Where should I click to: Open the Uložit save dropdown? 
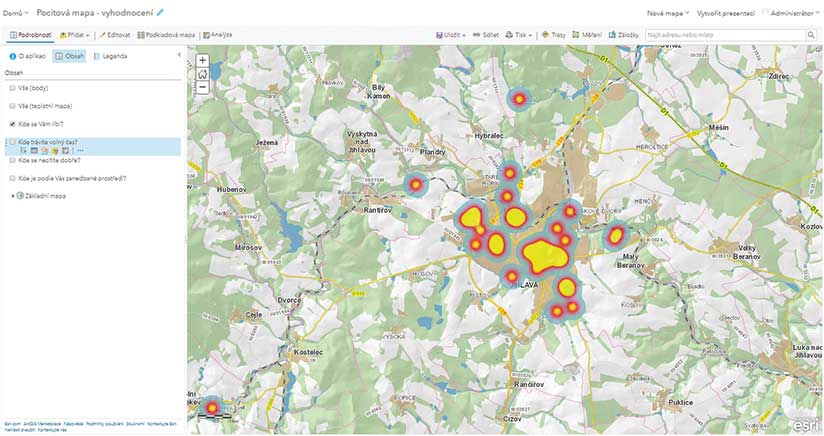click(x=451, y=35)
